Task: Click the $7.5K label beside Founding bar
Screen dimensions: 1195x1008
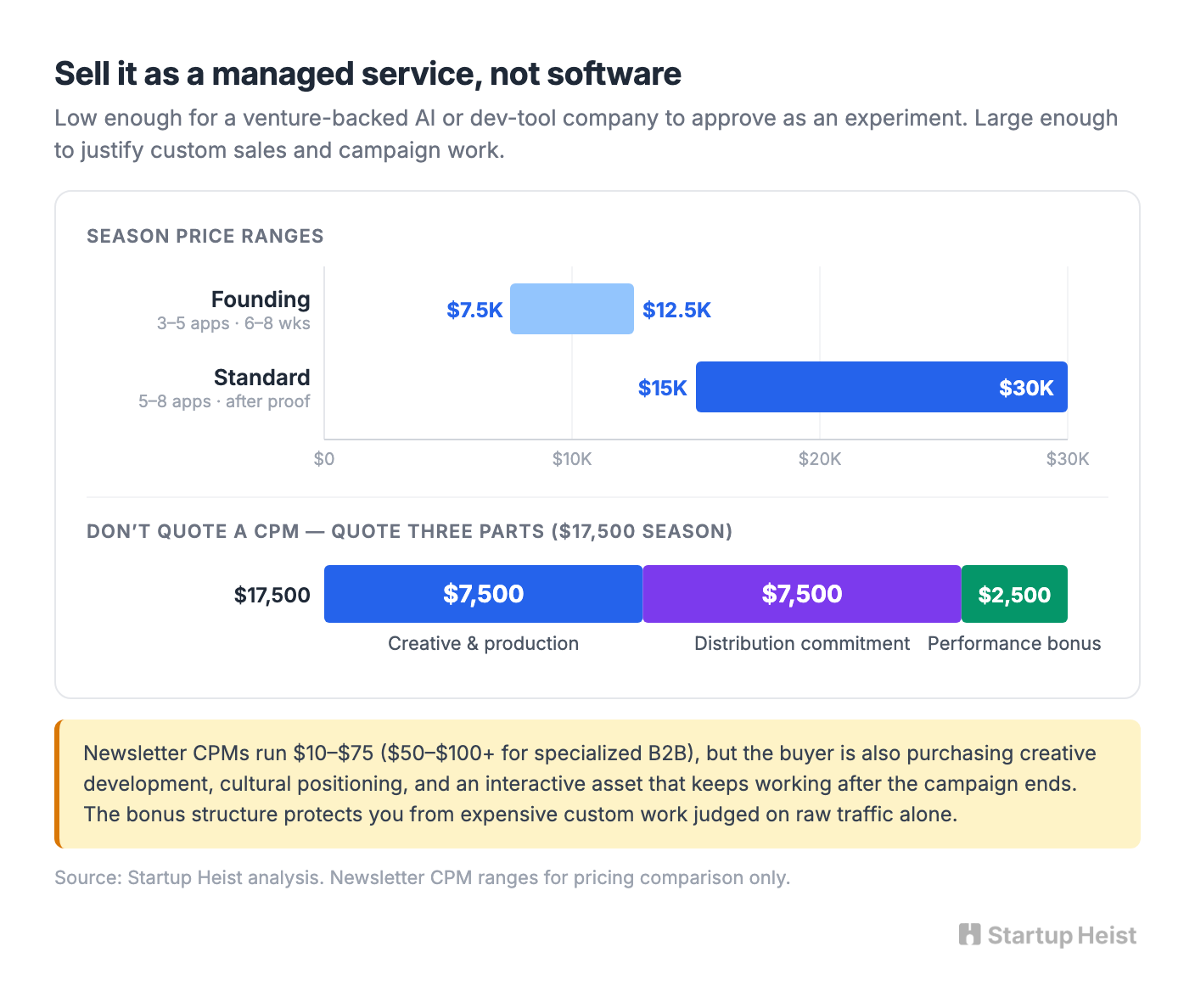Action: pyautogui.click(x=475, y=310)
